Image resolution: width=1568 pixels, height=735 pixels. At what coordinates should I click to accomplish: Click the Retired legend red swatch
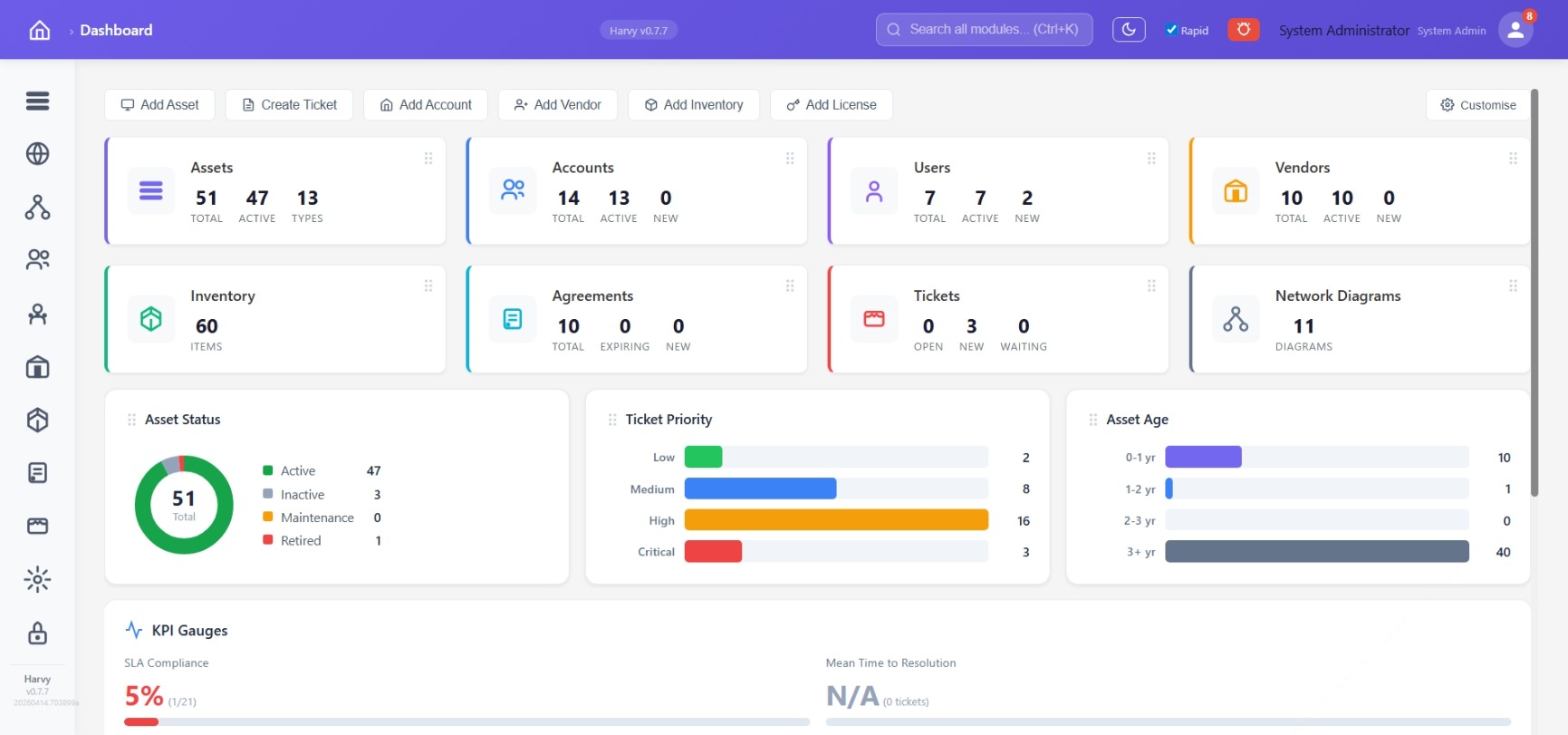268,540
